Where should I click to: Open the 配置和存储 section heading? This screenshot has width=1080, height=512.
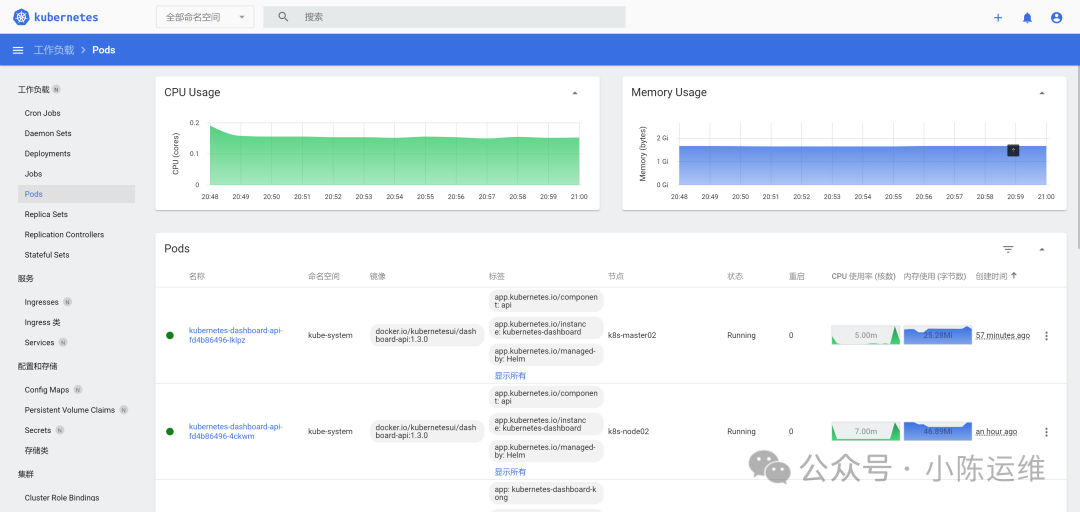coord(38,366)
